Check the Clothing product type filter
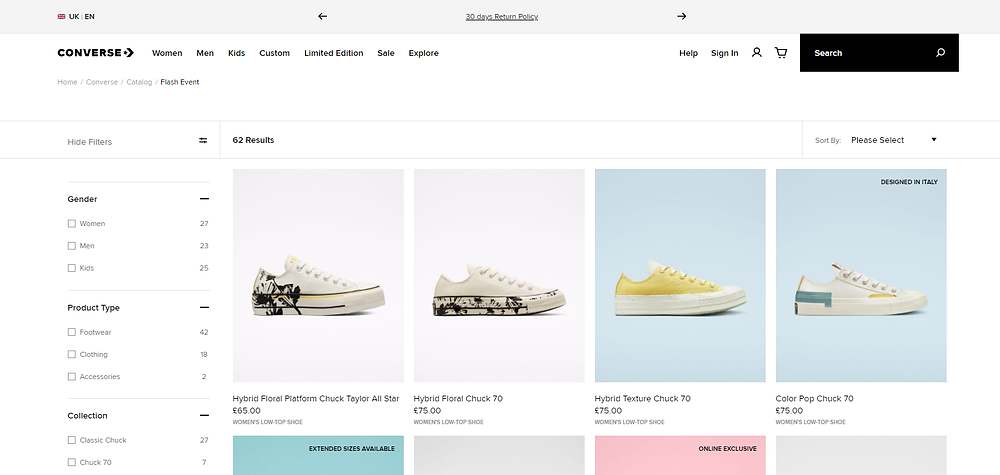Viewport: 1000px width, 475px height. (x=71, y=354)
